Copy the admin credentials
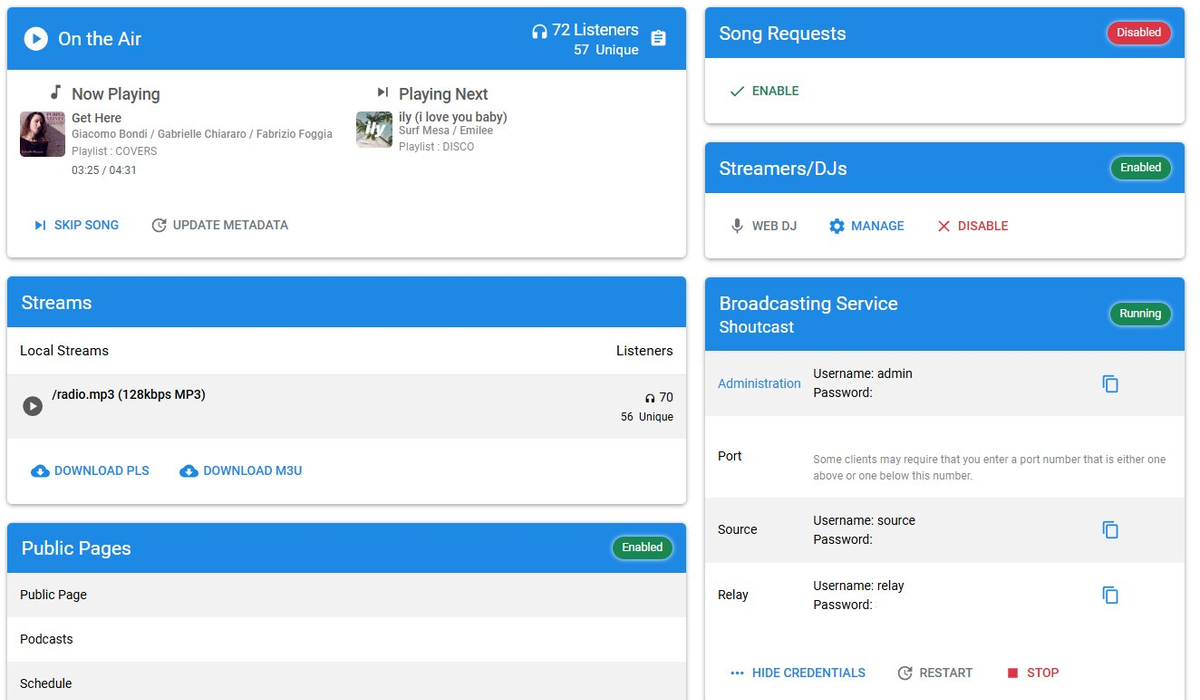1200x700 pixels. click(1110, 384)
